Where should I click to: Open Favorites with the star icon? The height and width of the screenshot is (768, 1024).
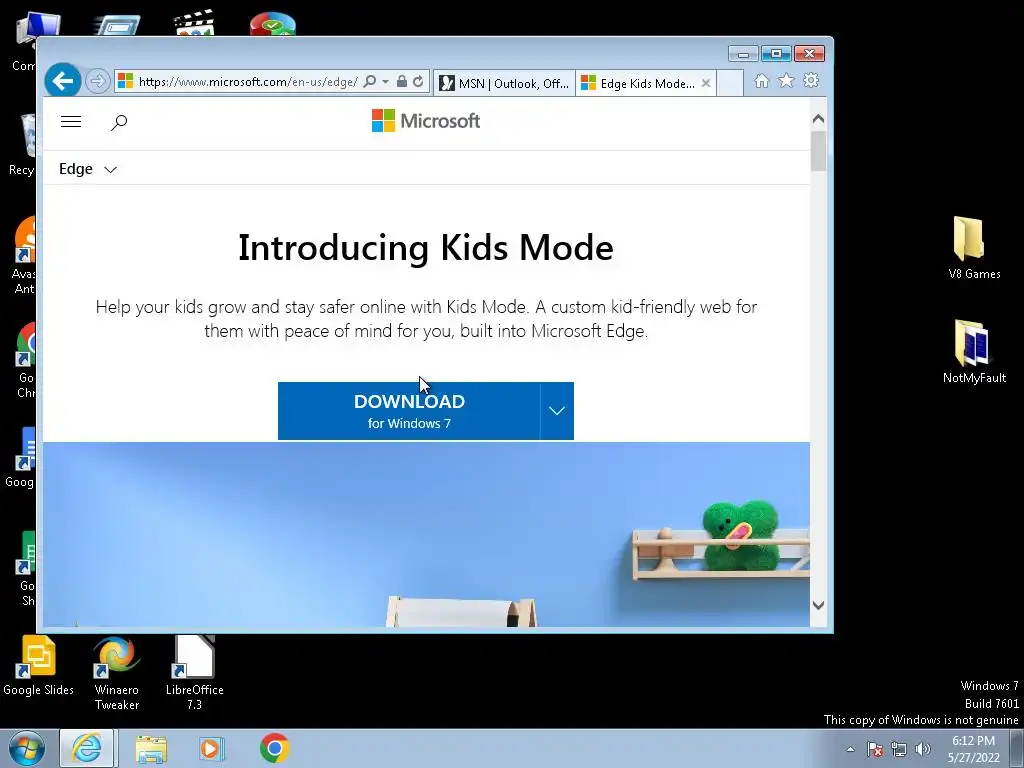coord(786,80)
